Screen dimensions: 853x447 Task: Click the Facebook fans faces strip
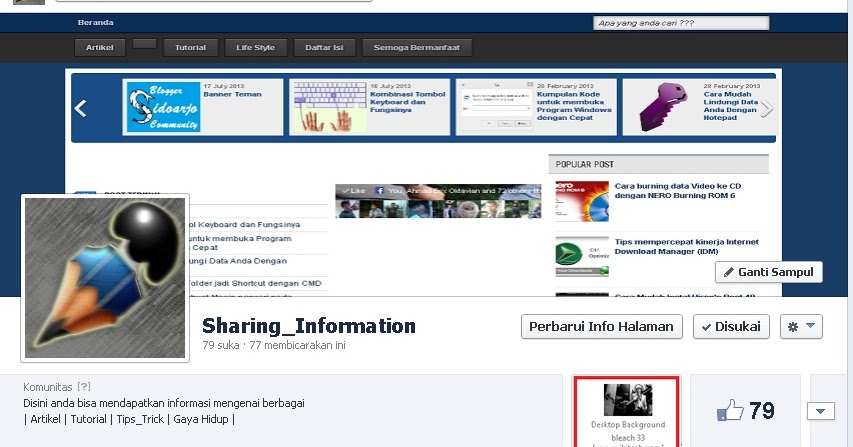[438, 209]
